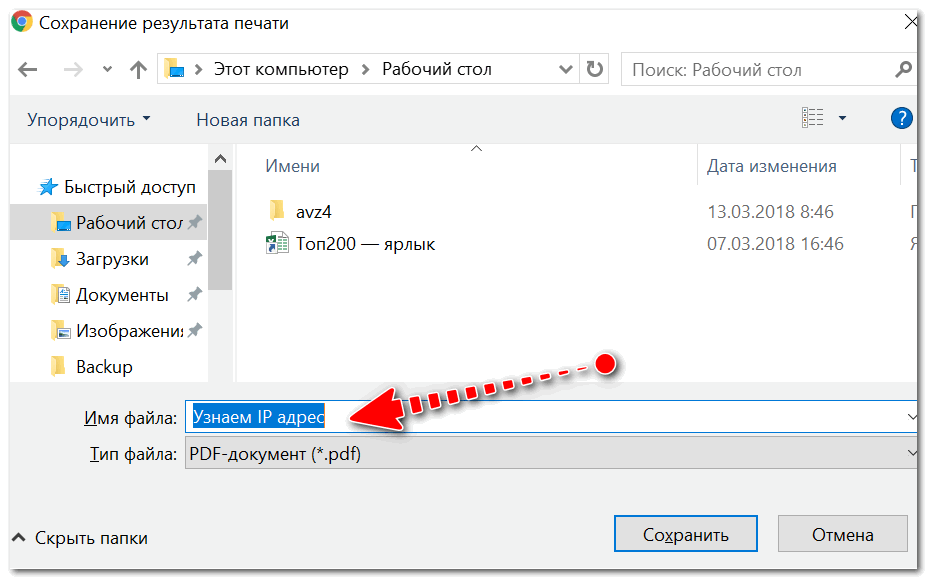
Task: Select the Топ200 — ярлык shortcut file
Action: tap(365, 243)
